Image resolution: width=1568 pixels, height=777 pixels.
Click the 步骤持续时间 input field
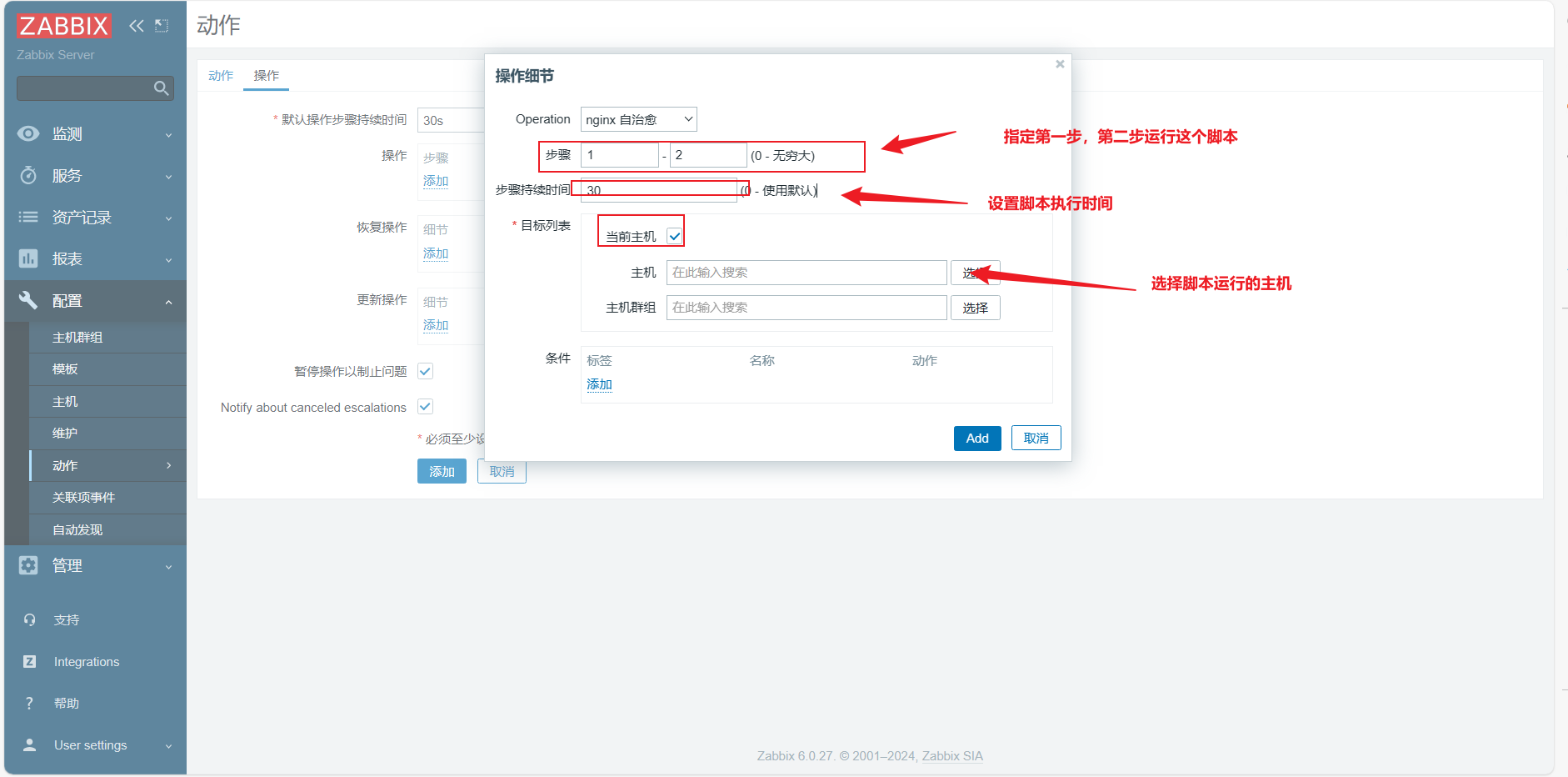pos(659,190)
